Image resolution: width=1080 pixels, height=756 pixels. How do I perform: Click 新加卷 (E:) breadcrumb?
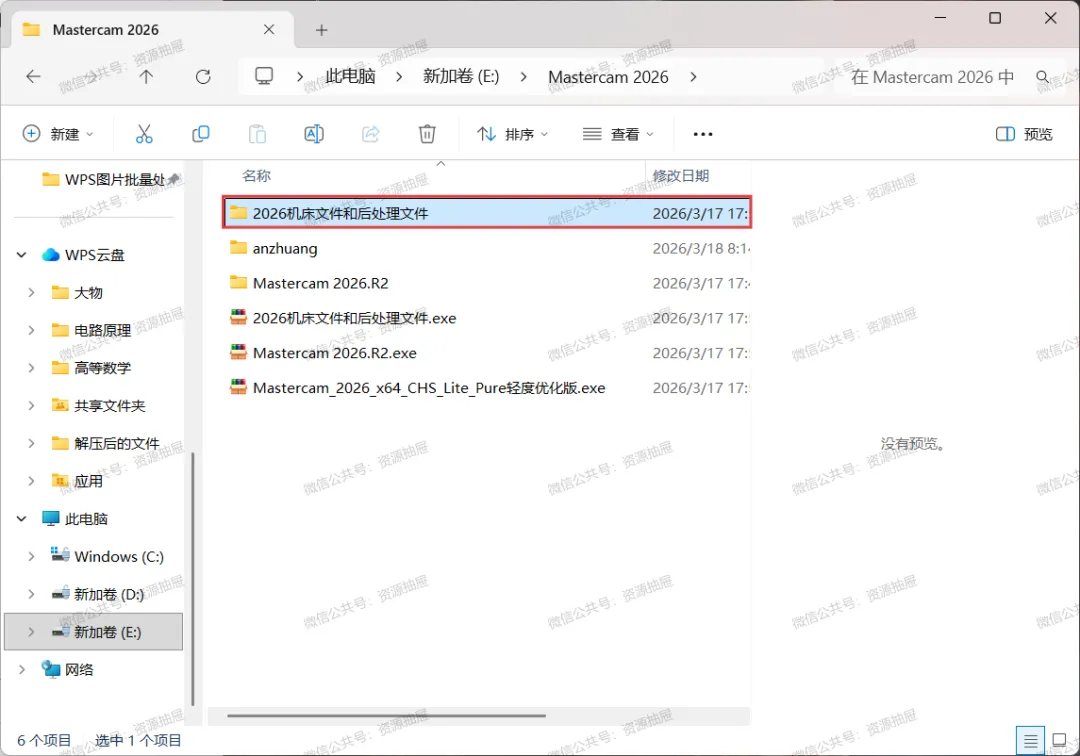pyautogui.click(x=461, y=76)
